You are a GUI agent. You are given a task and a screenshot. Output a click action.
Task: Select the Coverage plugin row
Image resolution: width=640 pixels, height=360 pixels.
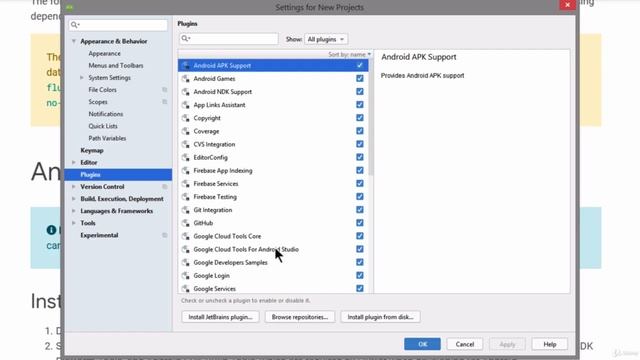coord(273,131)
